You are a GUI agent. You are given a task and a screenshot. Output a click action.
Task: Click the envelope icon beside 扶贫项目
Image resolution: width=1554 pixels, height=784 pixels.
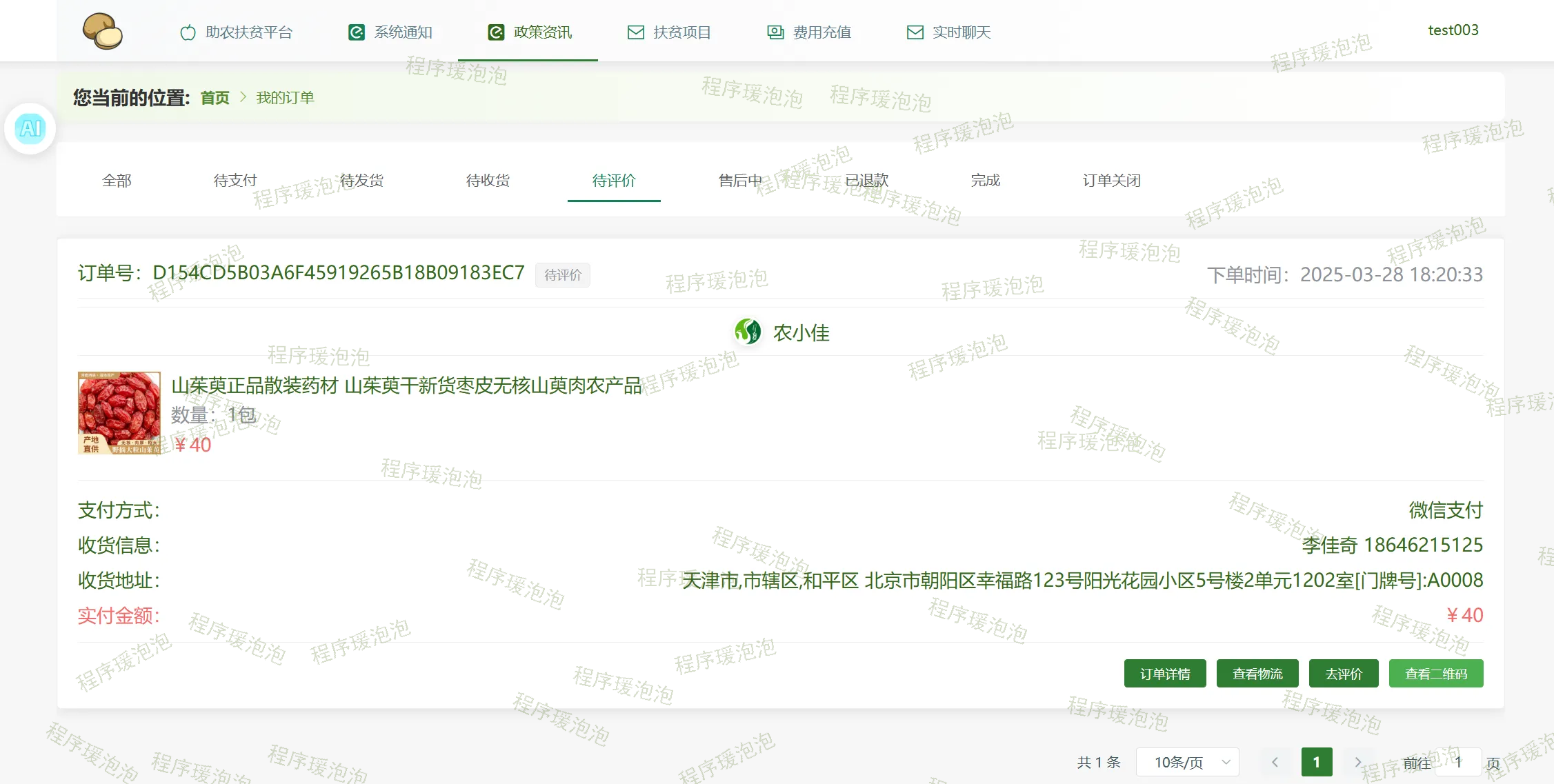635,32
